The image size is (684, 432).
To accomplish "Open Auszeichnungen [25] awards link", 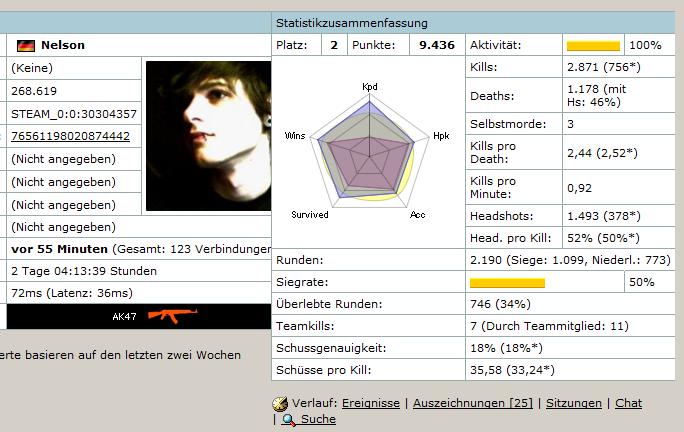I will point(473,403).
